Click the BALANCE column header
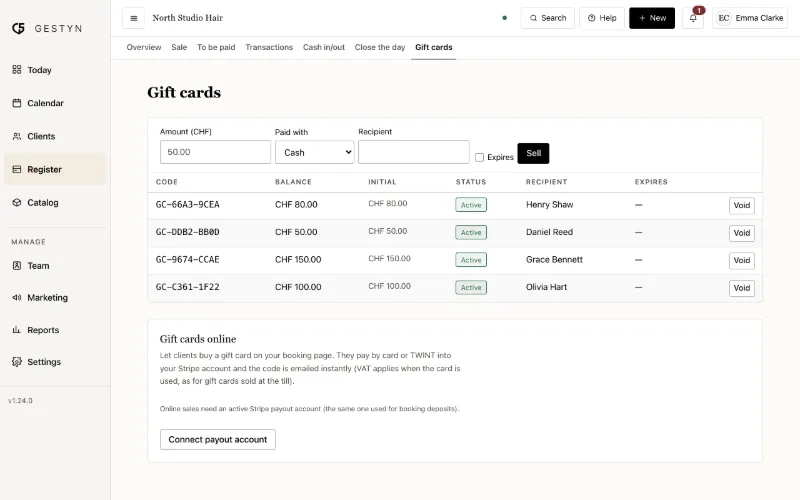Screen dimensions: 800x500 (293, 182)
